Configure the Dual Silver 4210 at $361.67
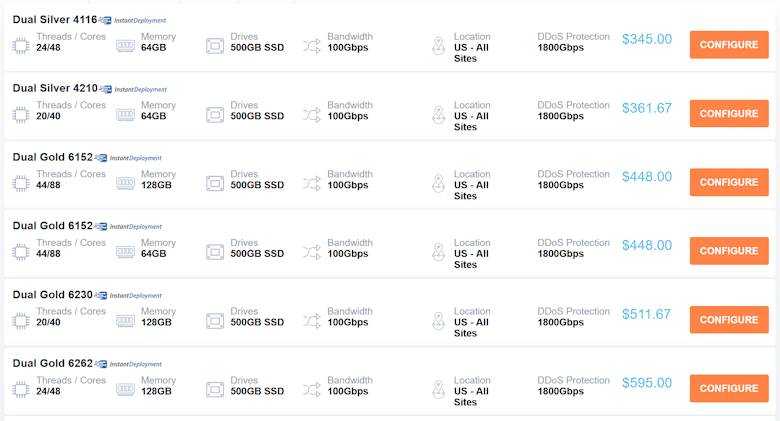The image size is (780, 421). [x=729, y=113]
